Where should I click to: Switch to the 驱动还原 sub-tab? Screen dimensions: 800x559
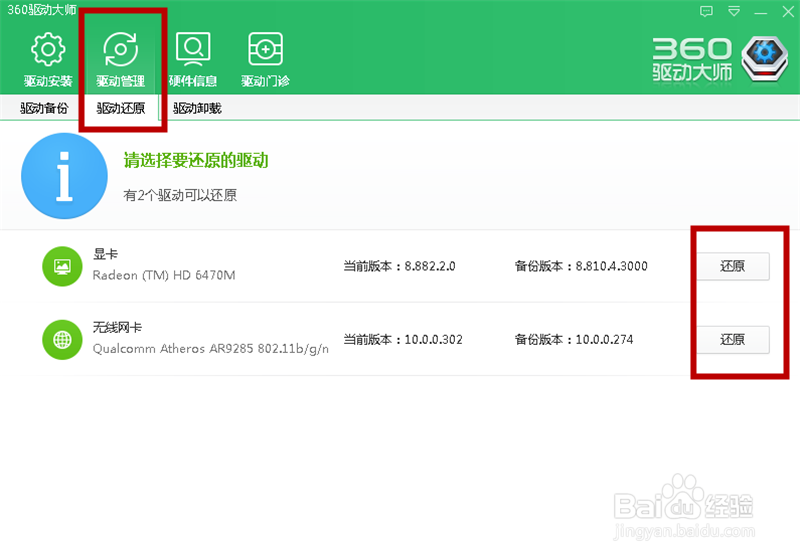121,108
